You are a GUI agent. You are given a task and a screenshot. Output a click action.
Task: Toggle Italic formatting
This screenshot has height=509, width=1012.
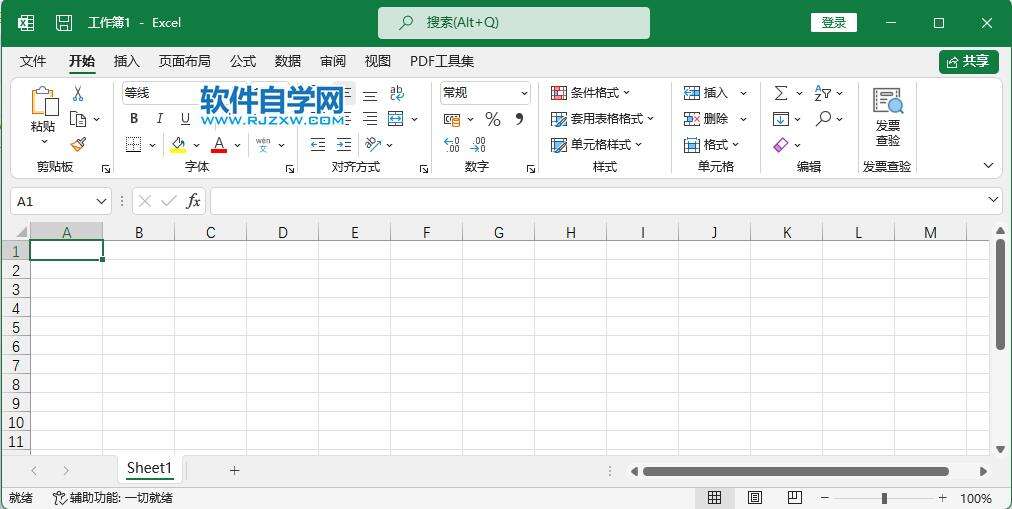coord(159,119)
